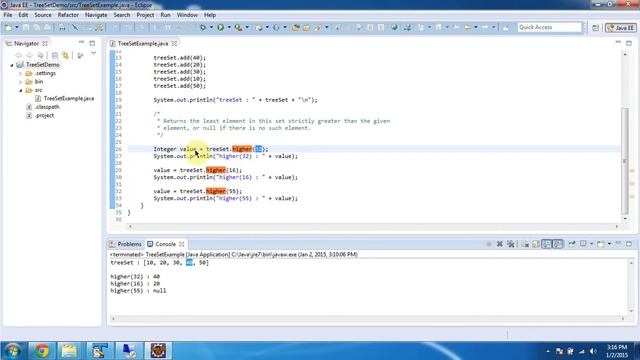Switch to the Java EE perspective
Screen dimensions: 640x360
[620, 27]
